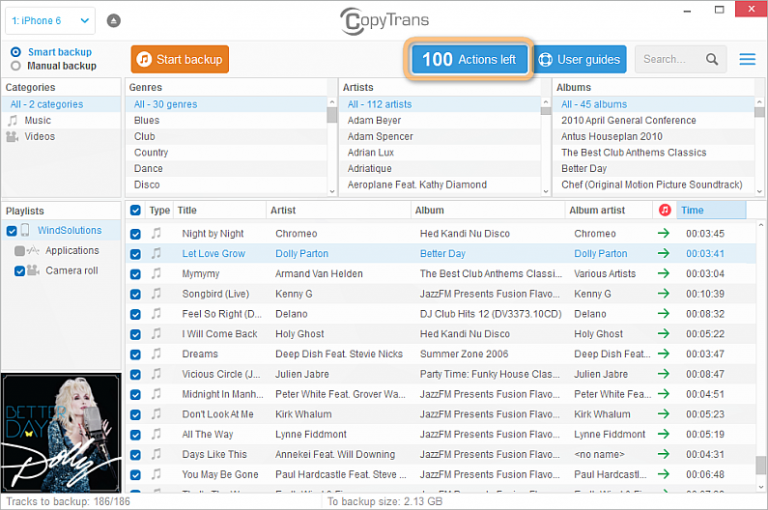Click the search magnifier icon

coord(712,59)
